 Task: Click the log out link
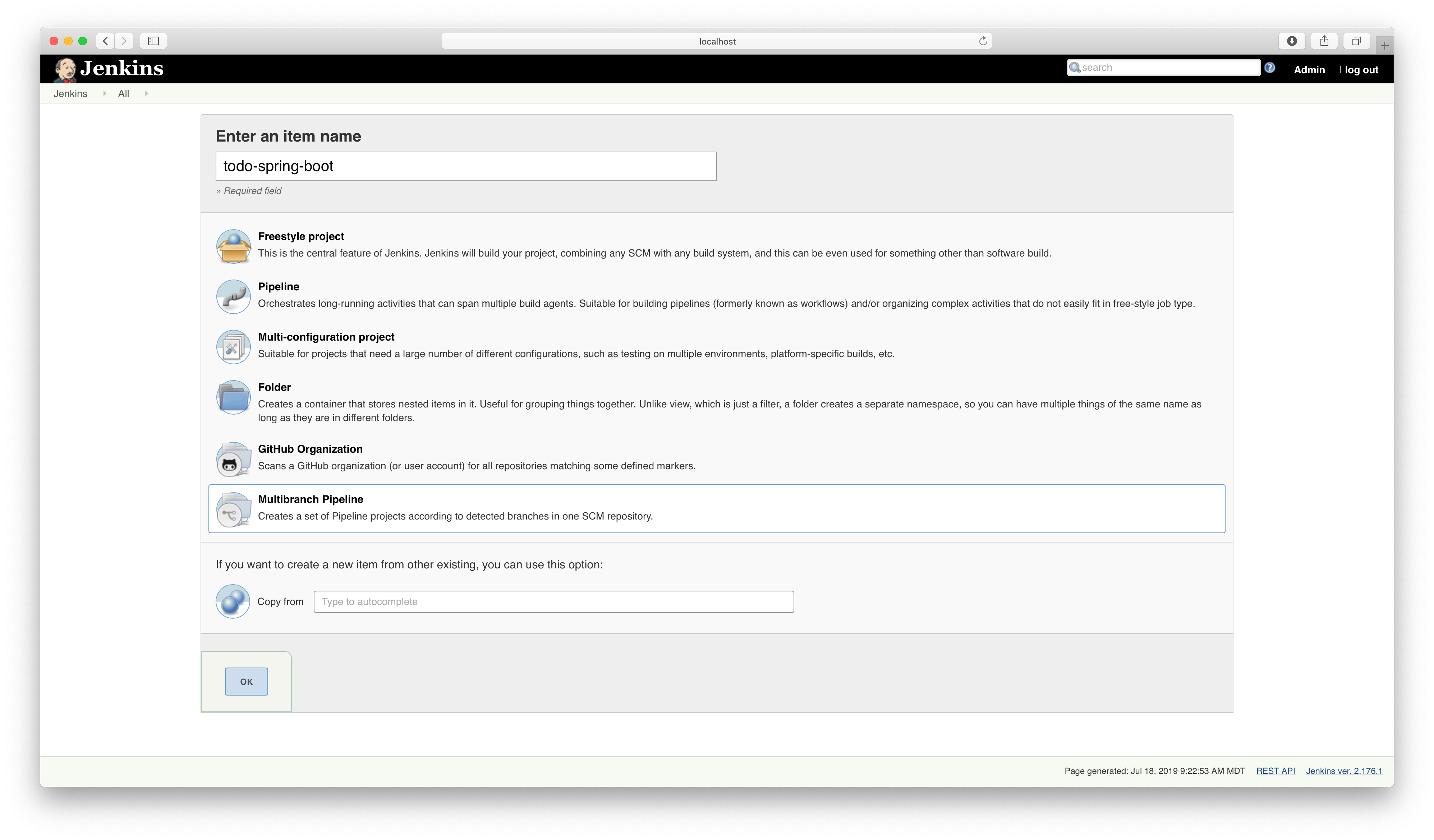(1361, 70)
